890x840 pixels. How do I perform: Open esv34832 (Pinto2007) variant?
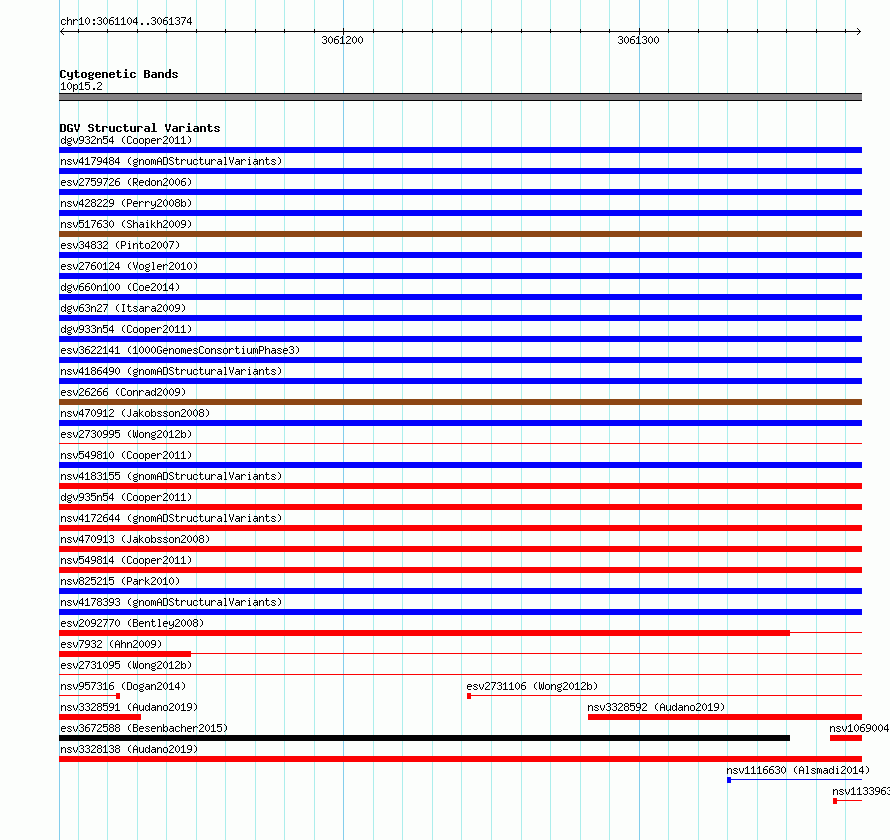(120, 245)
